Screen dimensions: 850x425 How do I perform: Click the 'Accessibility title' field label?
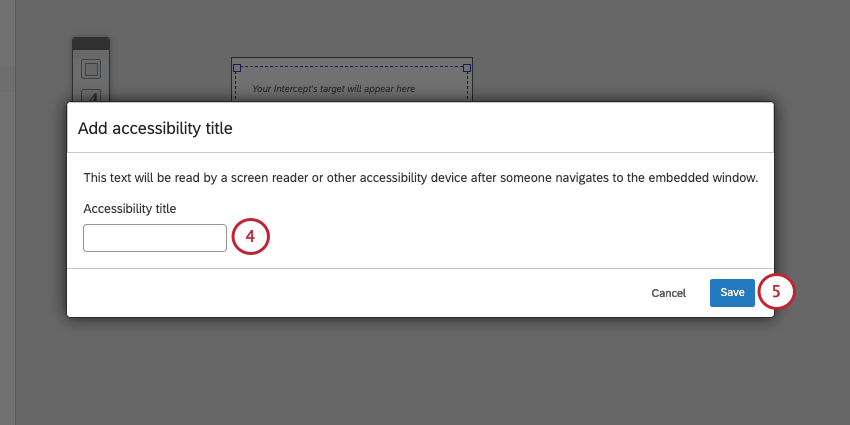[x=130, y=209]
